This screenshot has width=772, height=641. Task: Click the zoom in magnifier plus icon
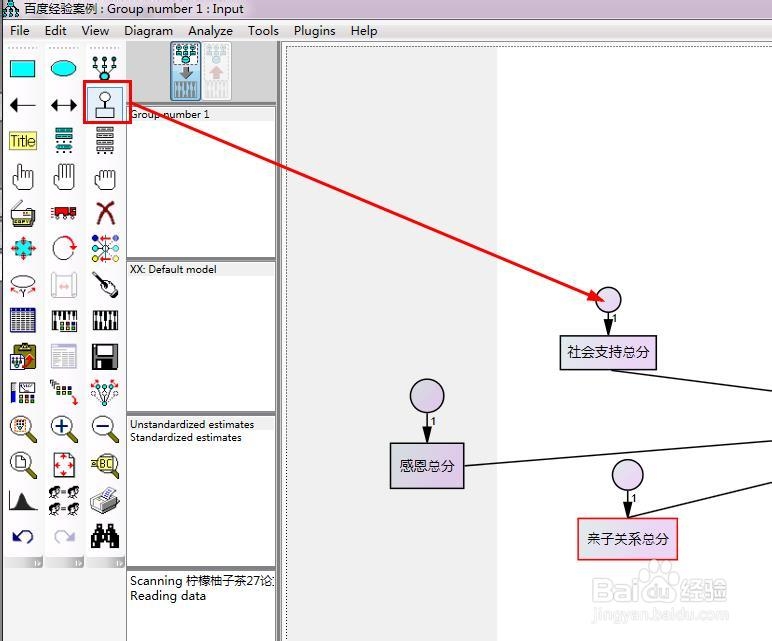point(64,429)
